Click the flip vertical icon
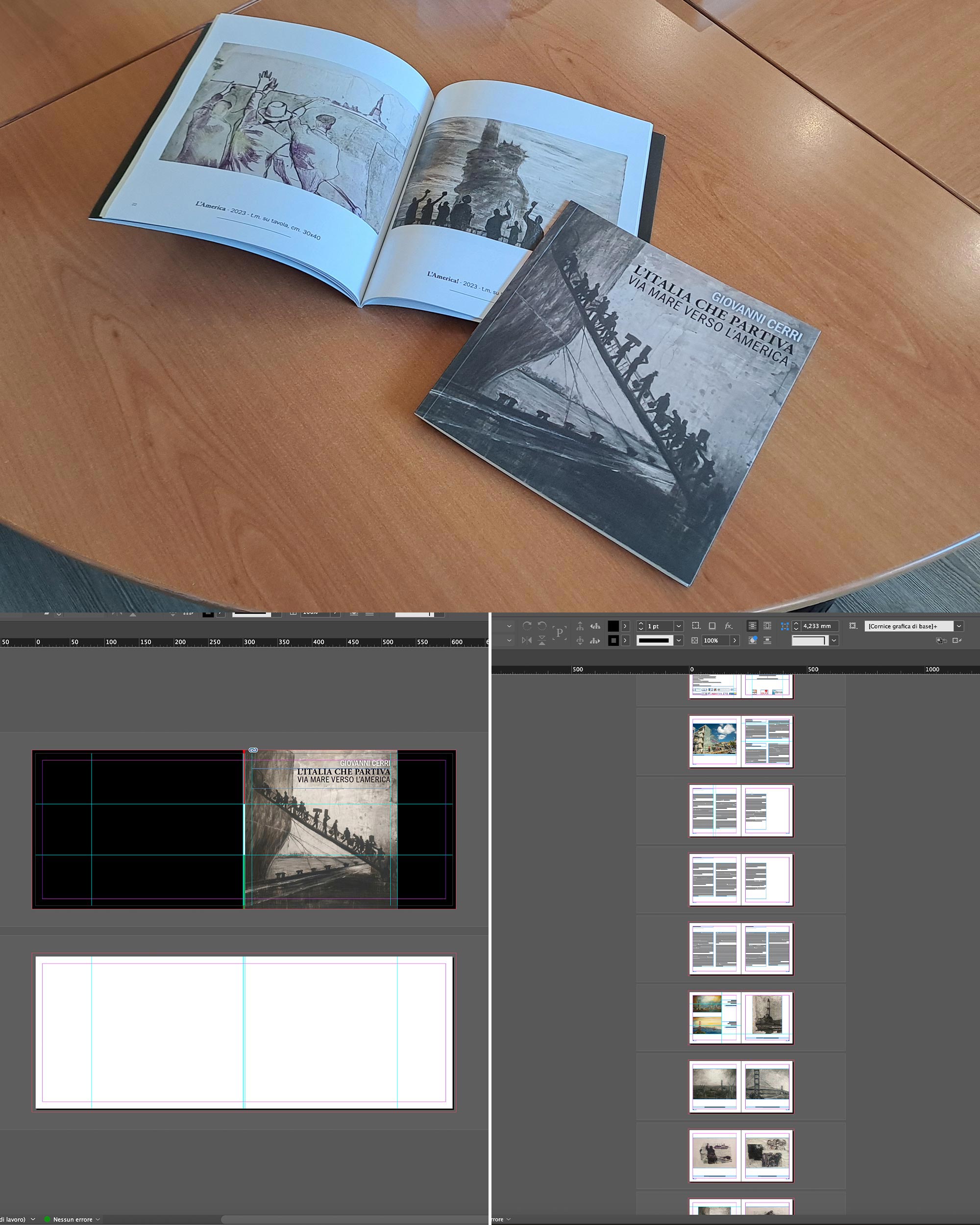Screen dimensions: 980x1225 coord(542,640)
